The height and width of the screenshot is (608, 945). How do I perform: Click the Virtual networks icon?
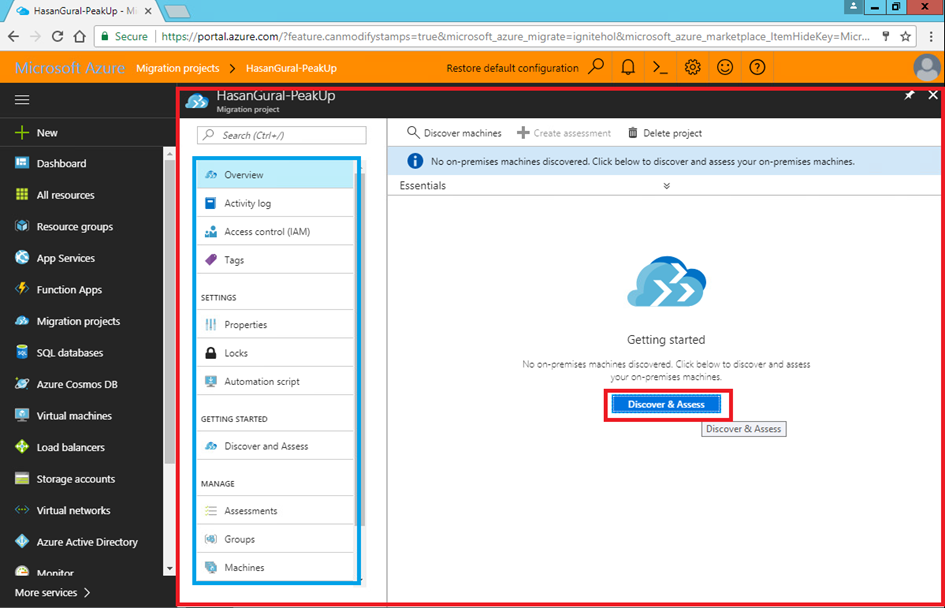[22, 510]
